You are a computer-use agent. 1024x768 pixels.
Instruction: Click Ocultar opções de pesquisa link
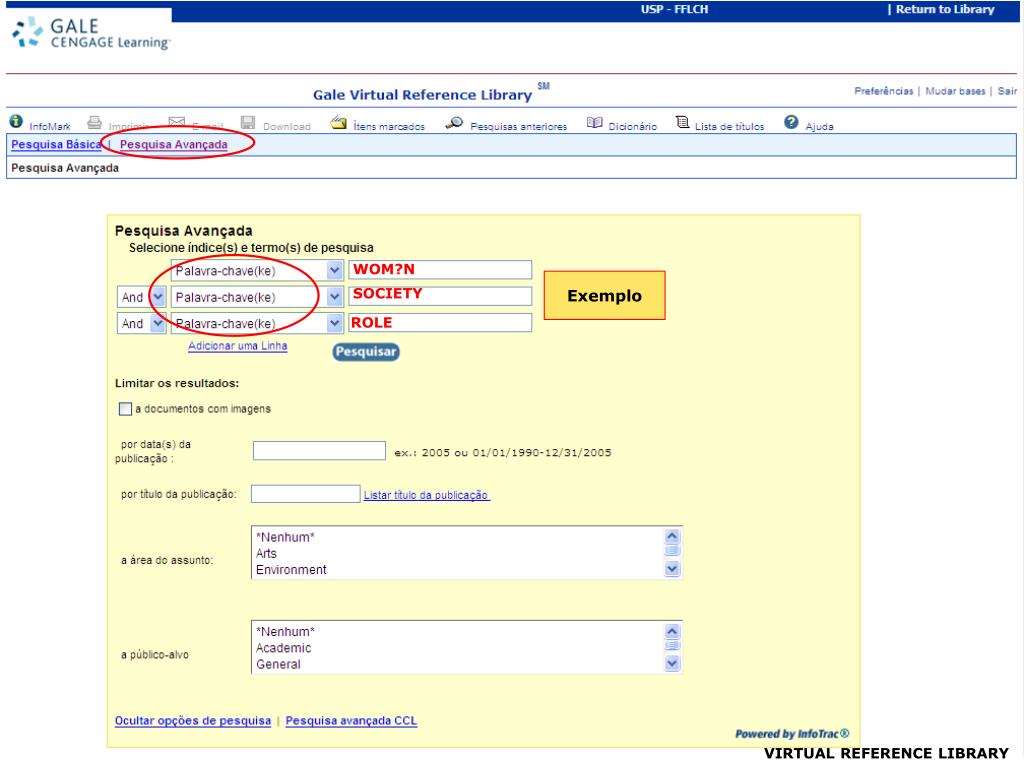(x=193, y=721)
